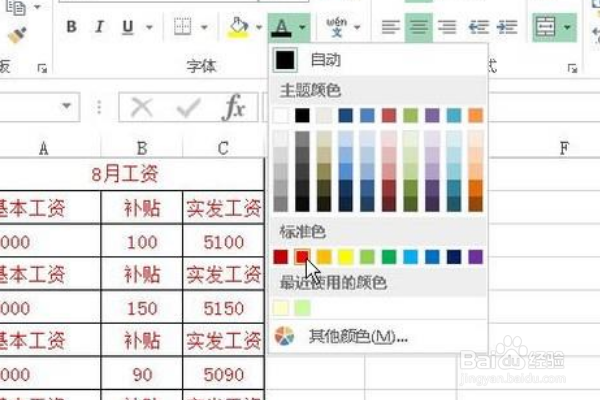Viewport: 600px width, 400px height.
Task: Select orange standard color swatch
Action: point(324,257)
